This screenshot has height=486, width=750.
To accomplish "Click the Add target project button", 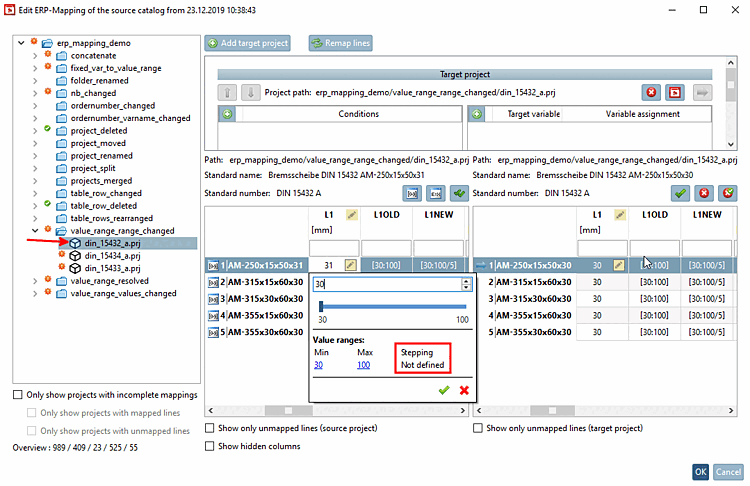I will pyautogui.click(x=247, y=43).
